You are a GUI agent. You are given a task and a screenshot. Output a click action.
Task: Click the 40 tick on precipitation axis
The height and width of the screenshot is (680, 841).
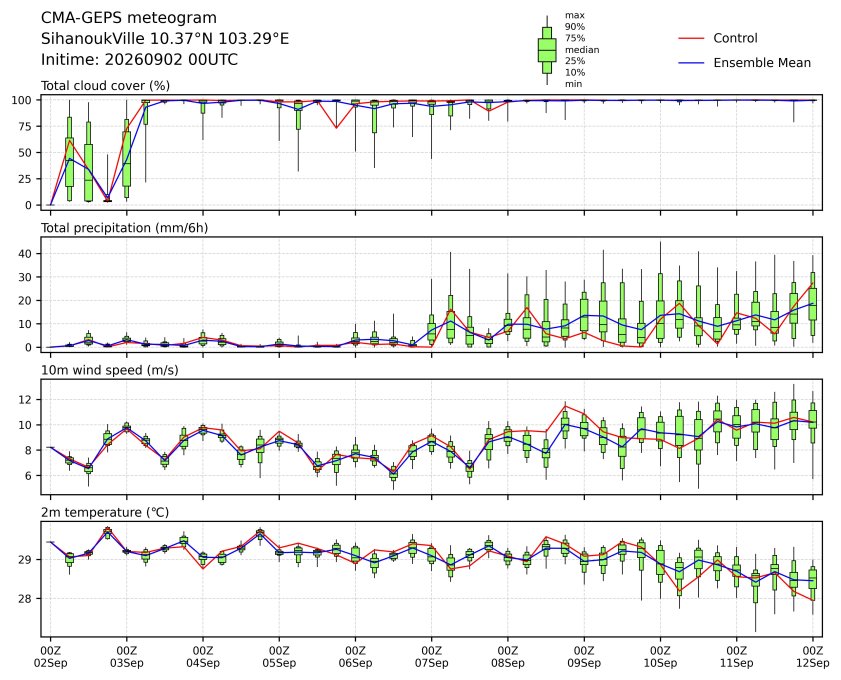26,253
